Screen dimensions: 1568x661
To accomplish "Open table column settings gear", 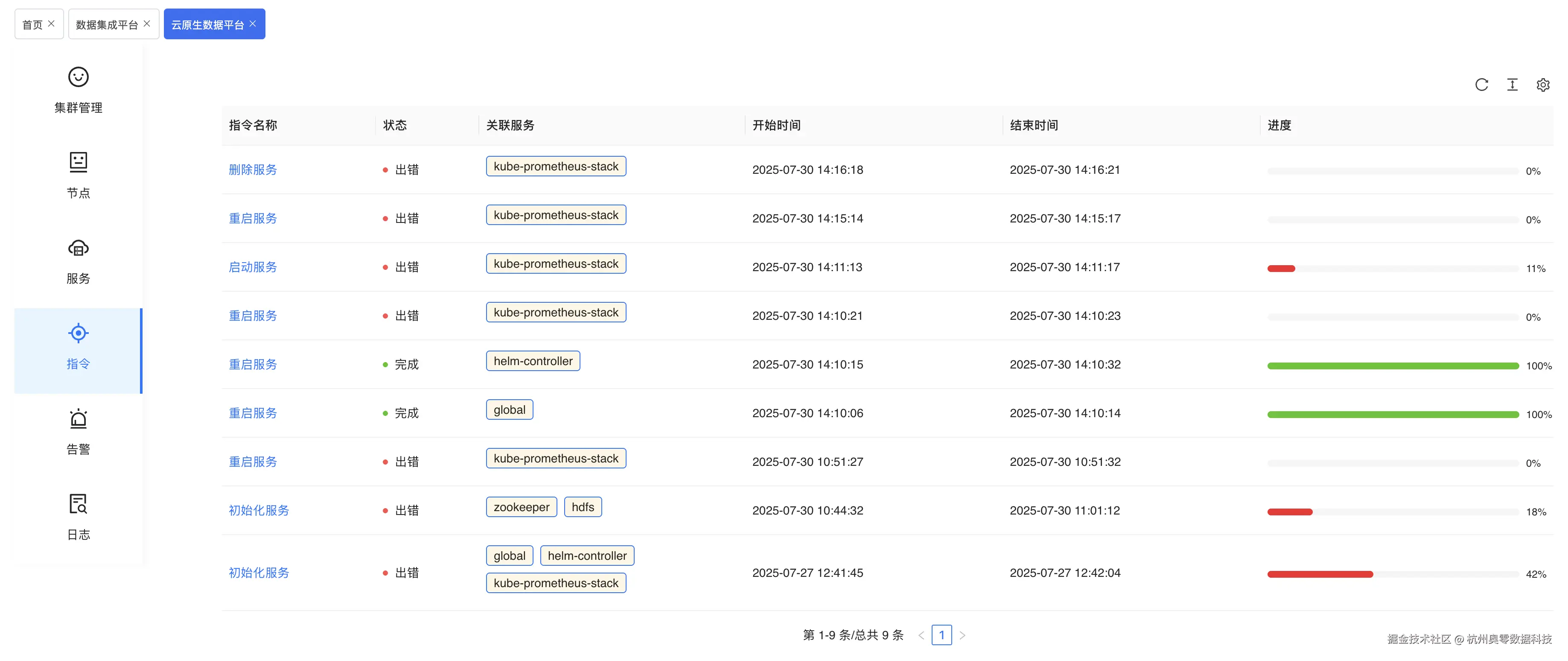I will point(1542,85).
